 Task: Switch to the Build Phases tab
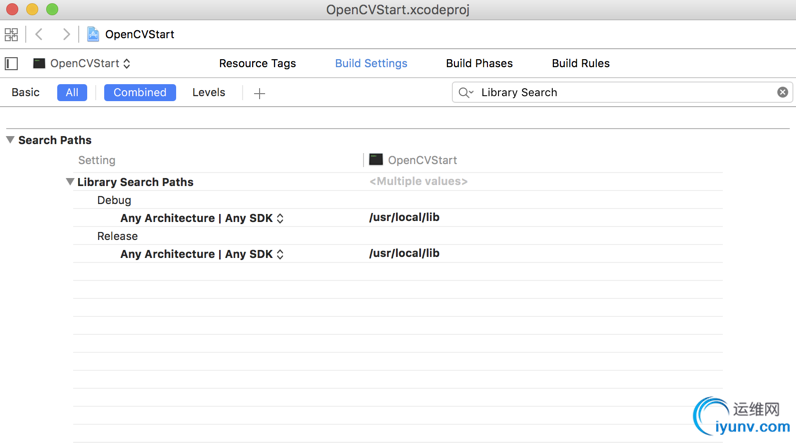[x=479, y=63]
